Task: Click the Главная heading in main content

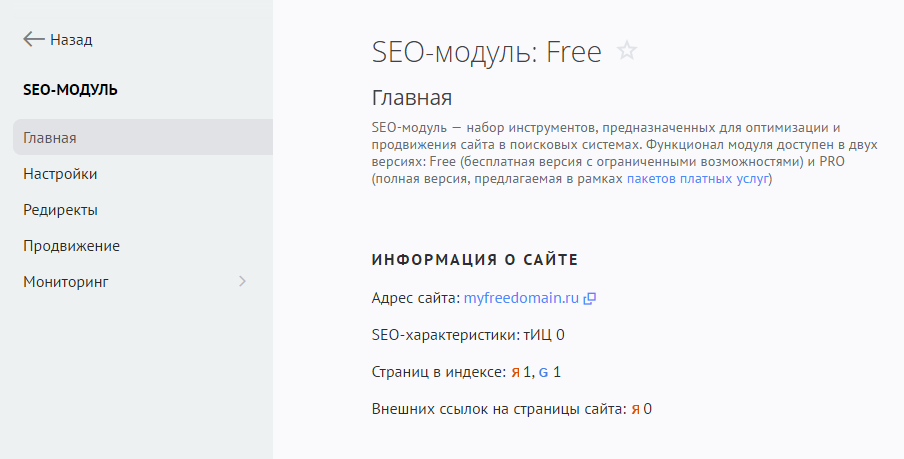Action: pyautogui.click(x=411, y=98)
